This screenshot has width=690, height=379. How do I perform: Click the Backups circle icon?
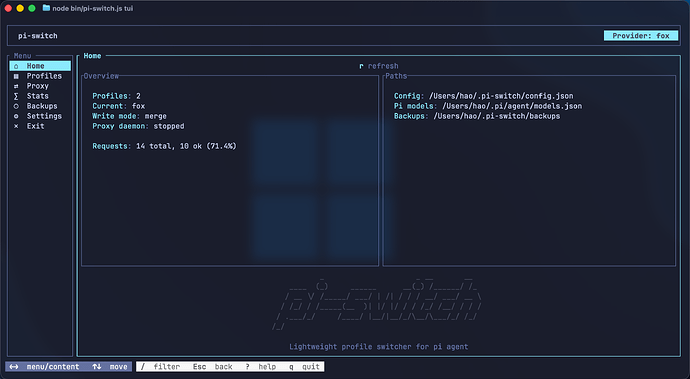(x=16, y=106)
